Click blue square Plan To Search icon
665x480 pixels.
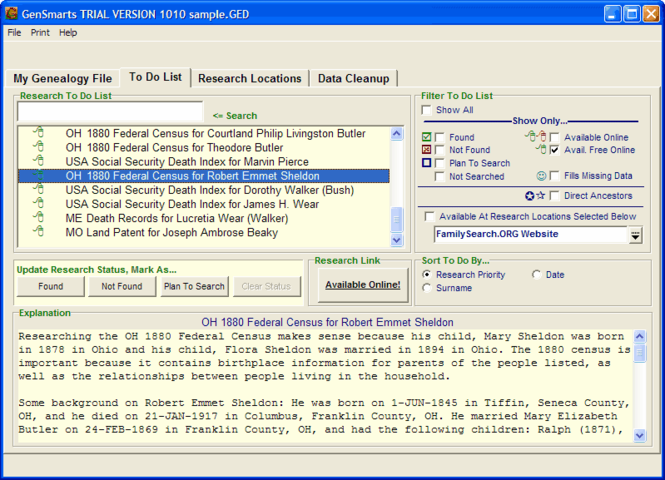coord(427,163)
